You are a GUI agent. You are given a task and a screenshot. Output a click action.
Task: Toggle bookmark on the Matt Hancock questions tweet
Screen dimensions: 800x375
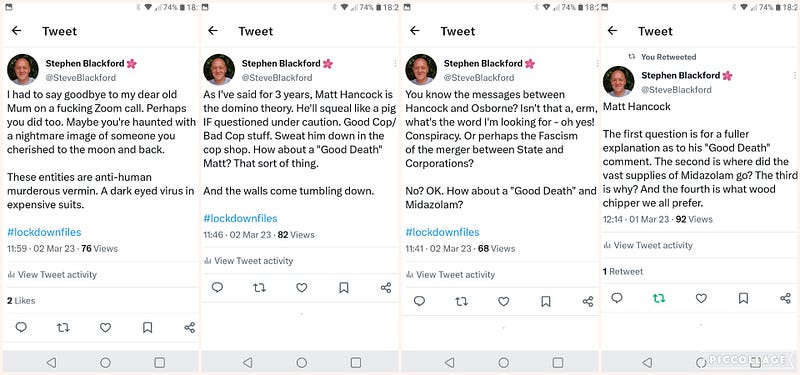pyautogui.click(x=743, y=298)
